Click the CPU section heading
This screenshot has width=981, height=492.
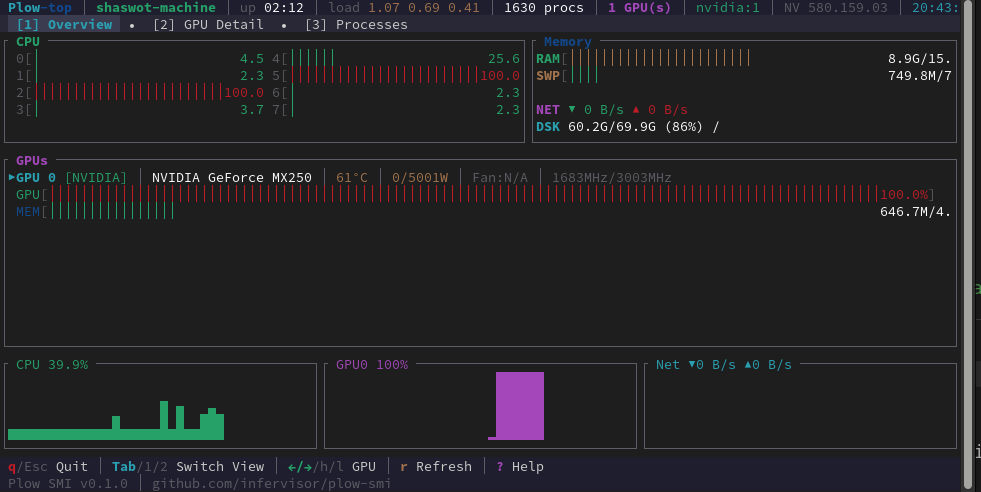click(28, 41)
